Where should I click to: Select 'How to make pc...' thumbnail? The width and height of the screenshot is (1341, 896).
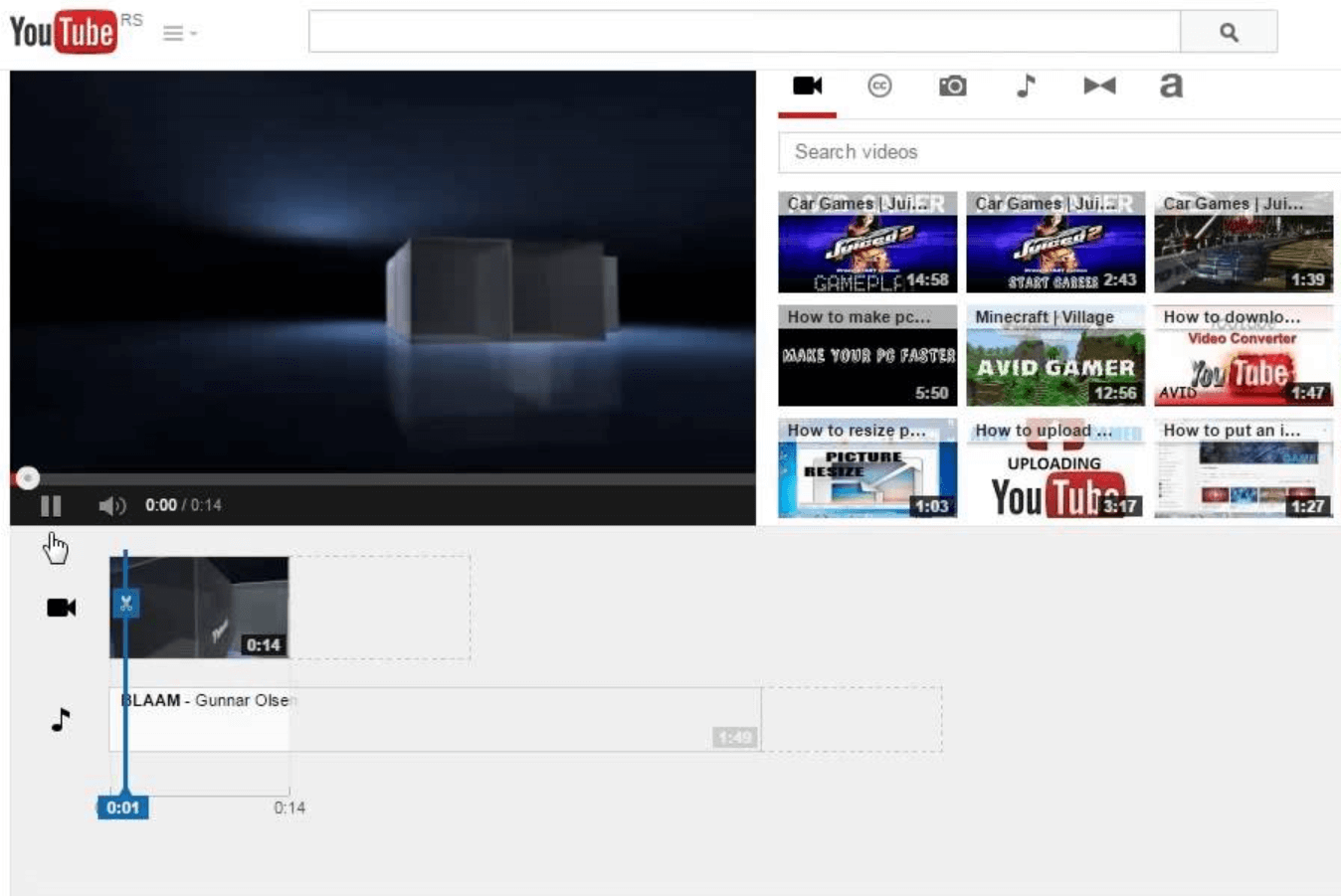pyautogui.click(x=867, y=356)
